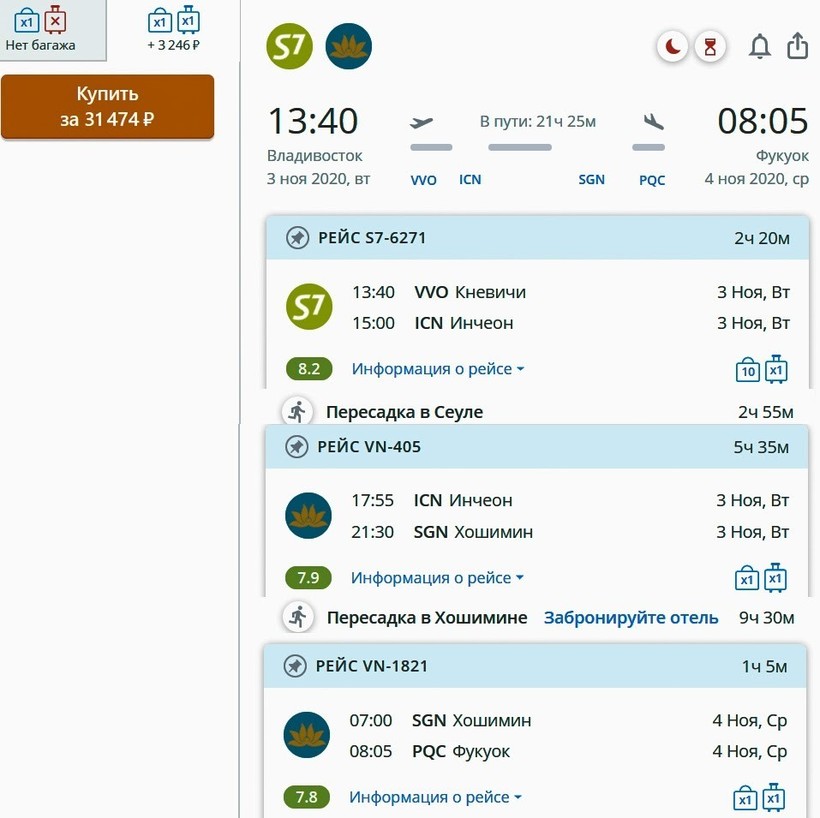820x818 pixels.
Task: Click the long layover hourglass icon
Action: pyautogui.click(x=710, y=46)
